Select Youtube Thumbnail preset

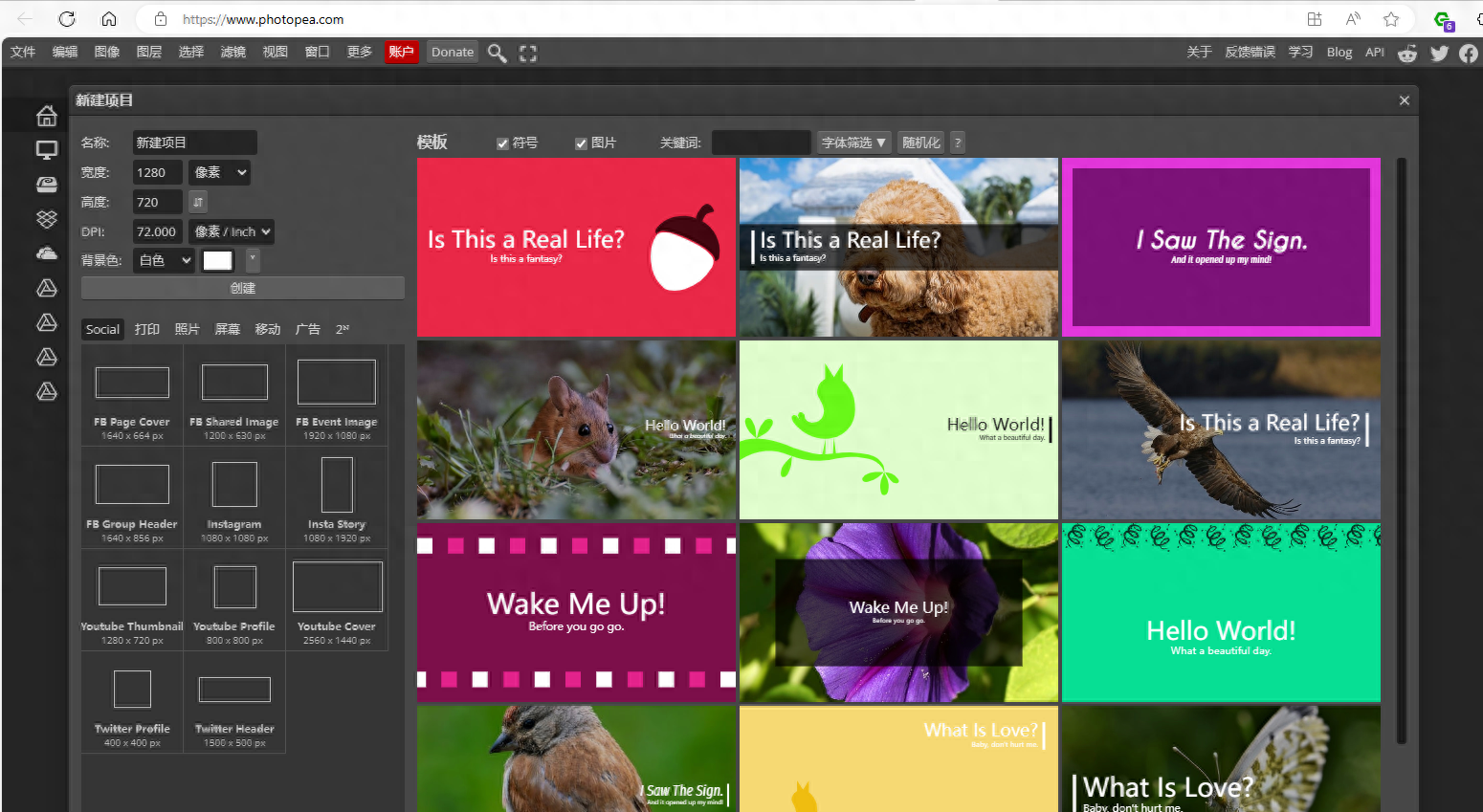(x=132, y=601)
